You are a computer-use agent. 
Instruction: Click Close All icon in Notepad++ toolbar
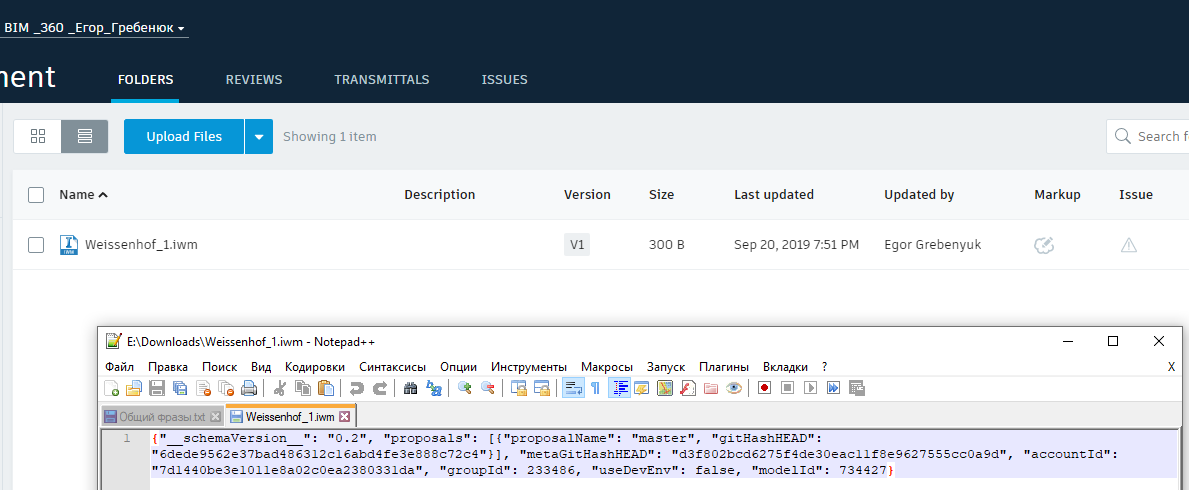[226, 388]
